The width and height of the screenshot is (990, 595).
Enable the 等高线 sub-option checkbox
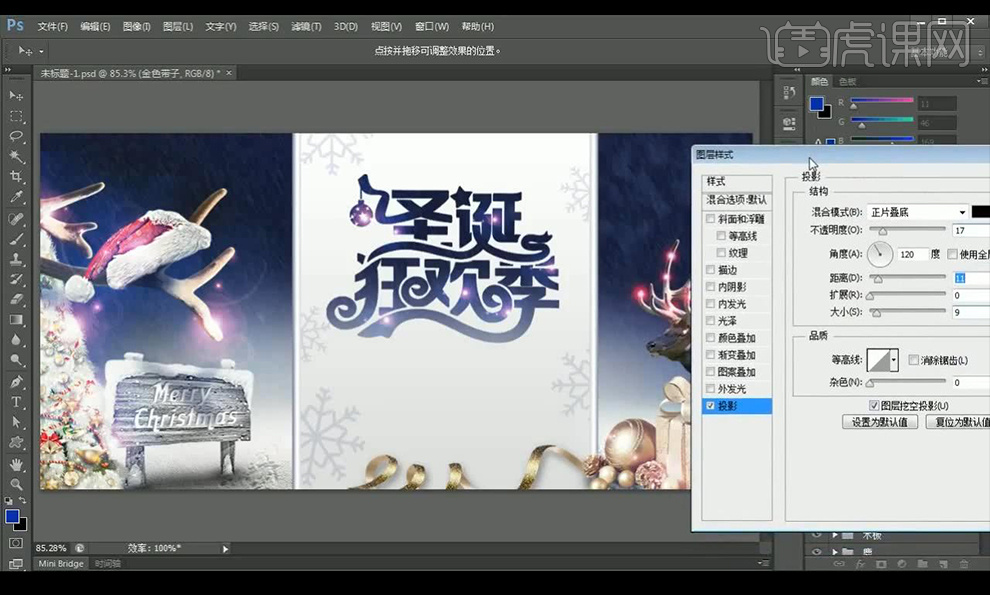click(721, 236)
